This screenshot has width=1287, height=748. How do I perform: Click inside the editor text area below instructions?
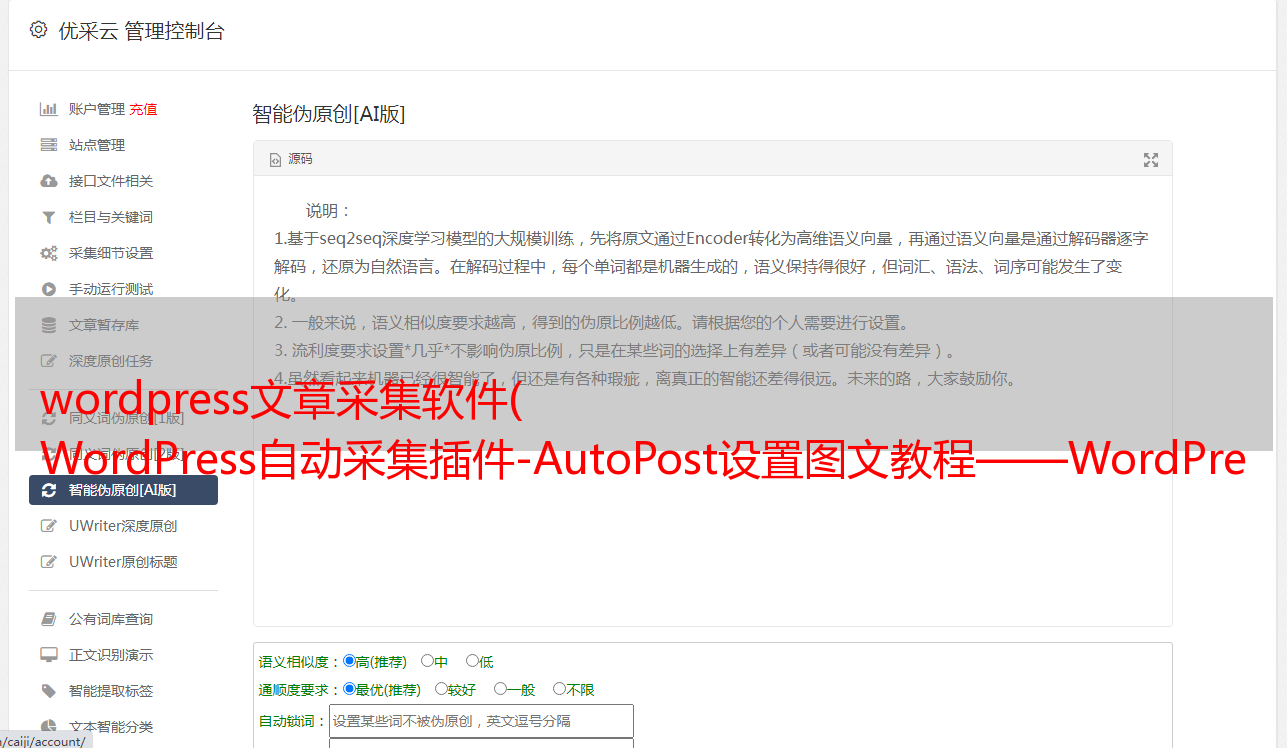tap(712, 510)
